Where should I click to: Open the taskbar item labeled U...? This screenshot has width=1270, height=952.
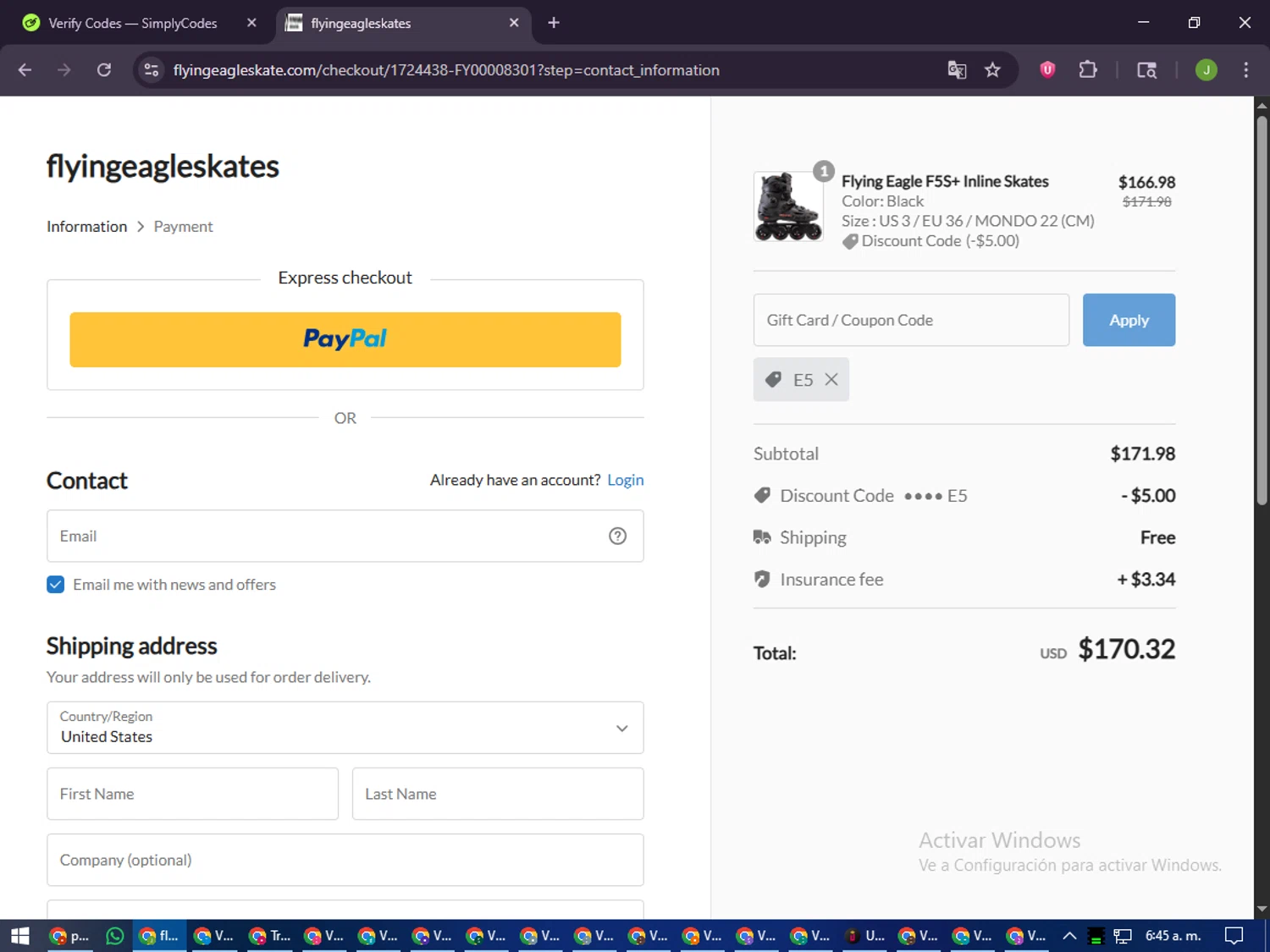865,936
